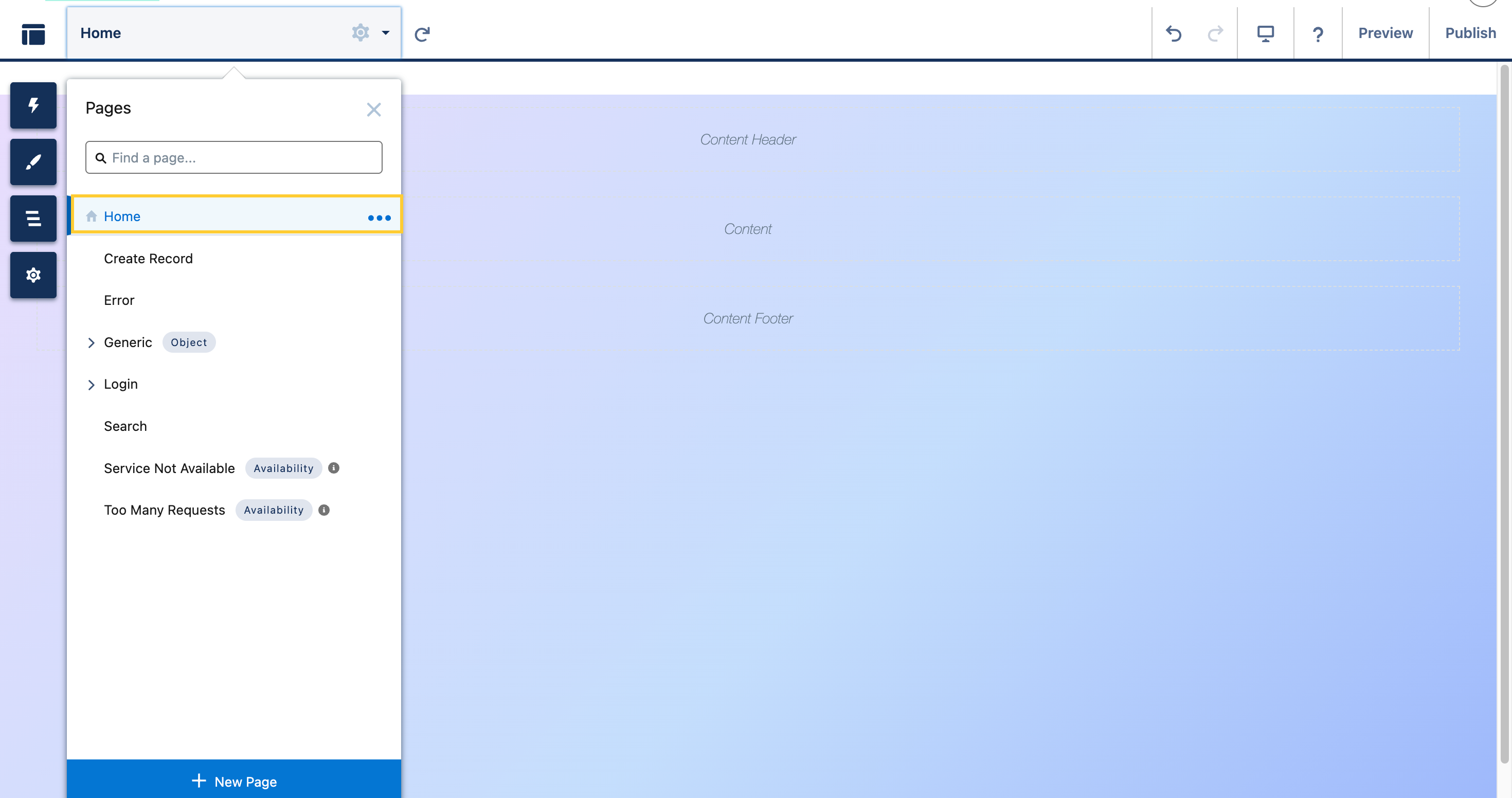Expand the Generic page group chevron

[92, 342]
